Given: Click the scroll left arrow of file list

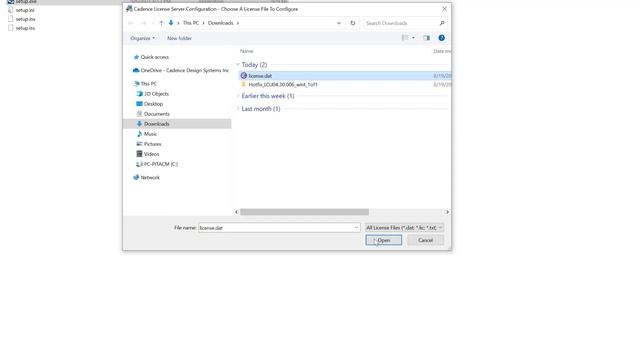Looking at the screenshot, I should tap(236, 212).
